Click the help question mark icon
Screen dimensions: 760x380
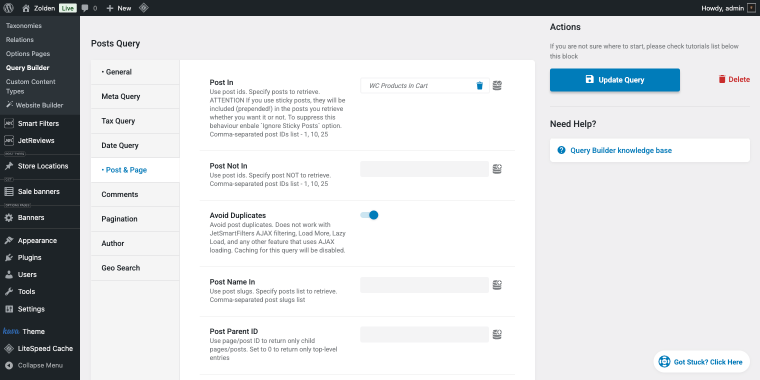click(561, 150)
